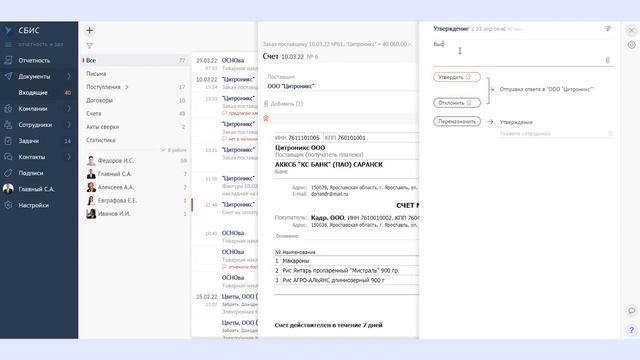Click the Добавить (1) attachment link
This screenshot has height=360, width=640.
287,104
